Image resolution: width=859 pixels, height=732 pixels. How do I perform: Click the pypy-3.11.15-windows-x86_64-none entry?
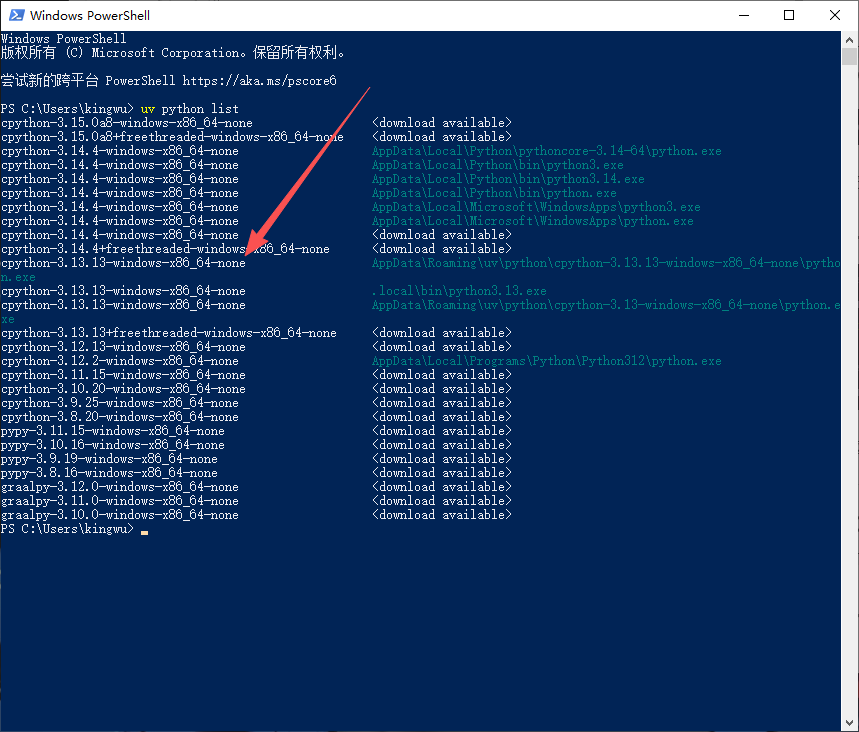[x=113, y=431]
